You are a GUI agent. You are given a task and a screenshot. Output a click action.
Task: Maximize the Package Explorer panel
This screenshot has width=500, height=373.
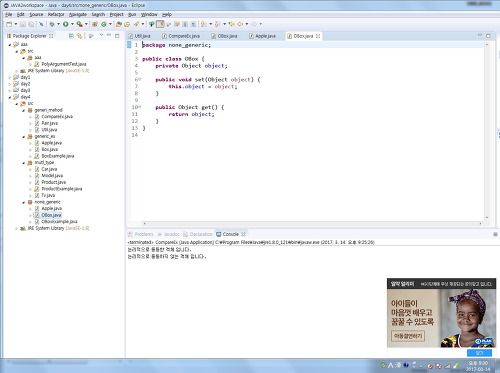click(117, 36)
